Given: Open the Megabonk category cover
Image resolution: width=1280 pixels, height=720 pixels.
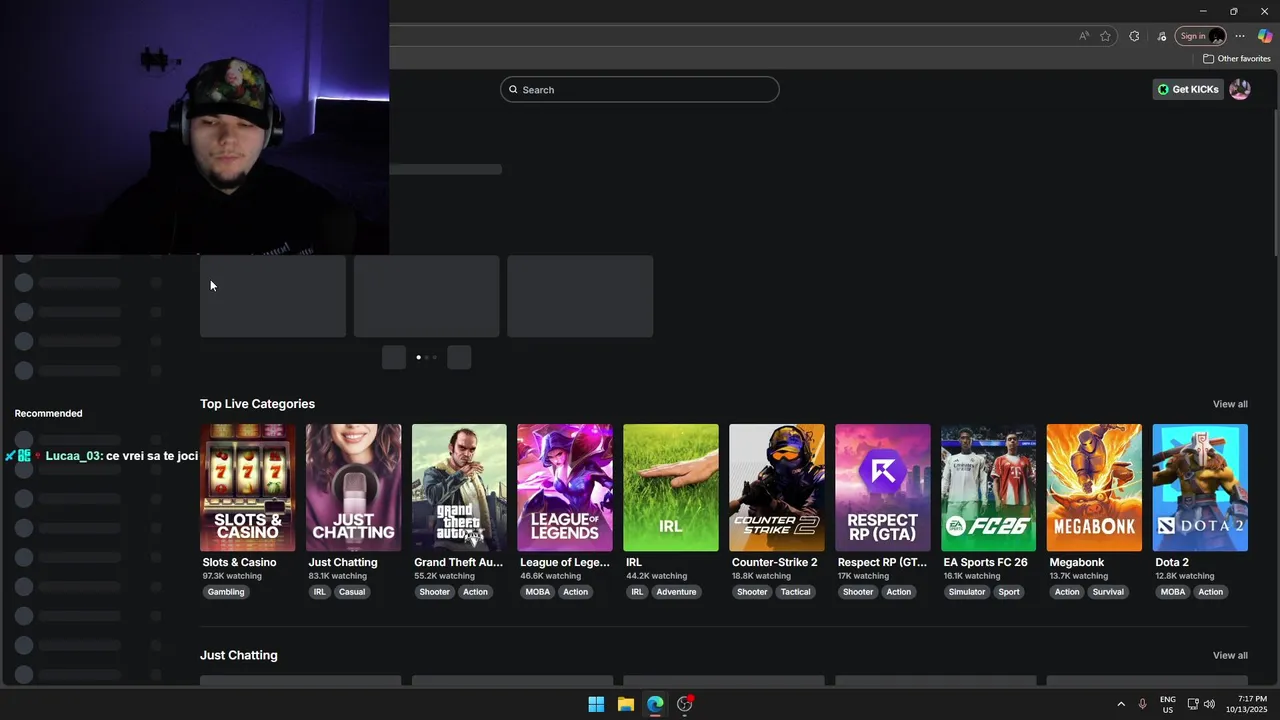Looking at the screenshot, I should click(x=1094, y=487).
